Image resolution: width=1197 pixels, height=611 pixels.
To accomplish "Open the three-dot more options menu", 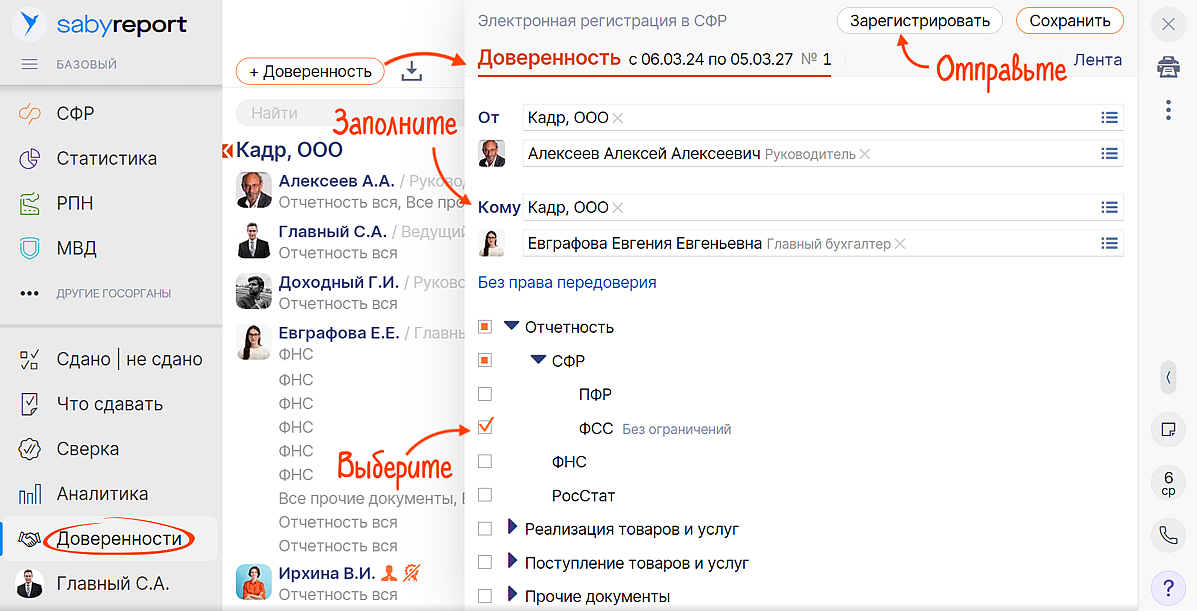I will pyautogui.click(x=1168, y=110).
